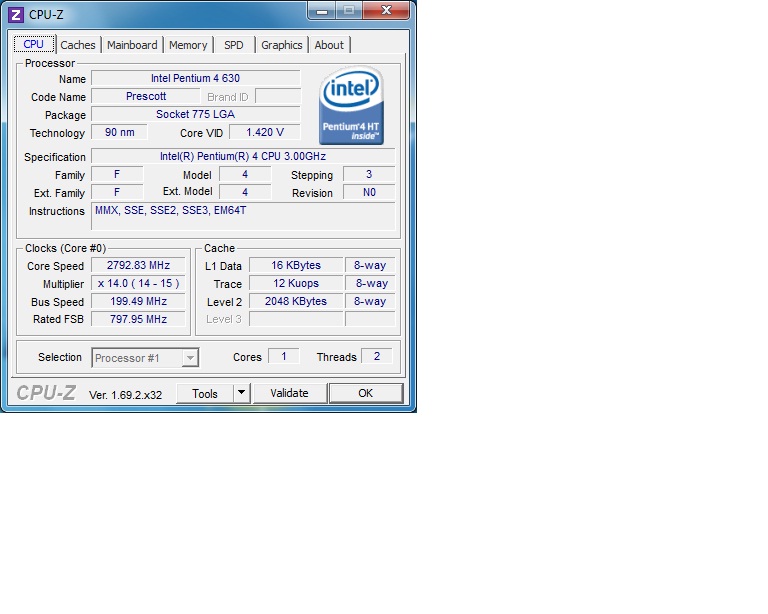768x614 pixels.
Task: Click the Ext. Model value 4
Action: tap(245, 192)
